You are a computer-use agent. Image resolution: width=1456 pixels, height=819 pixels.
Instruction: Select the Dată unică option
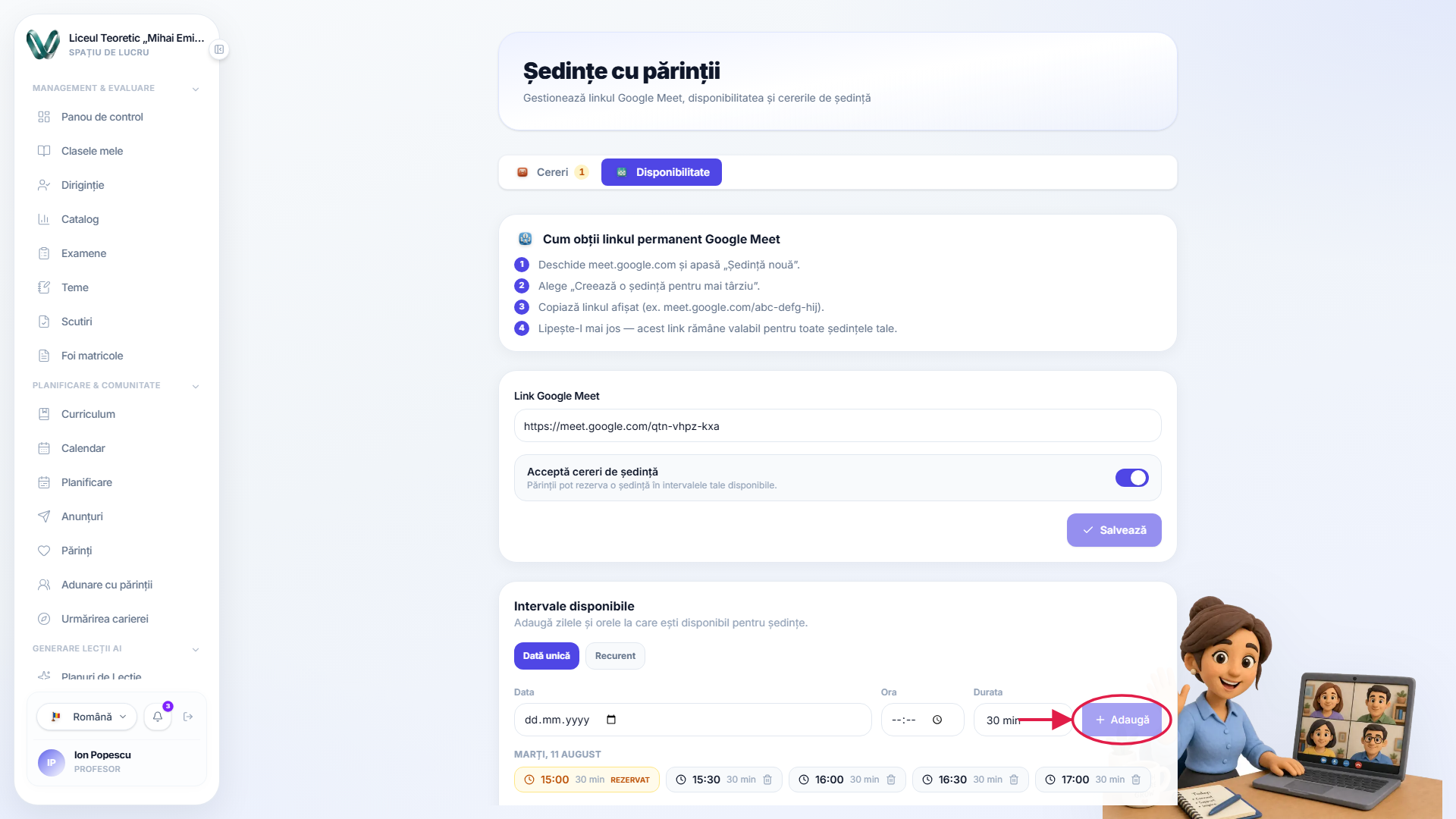pyautogui.click(x=546, y=656)
